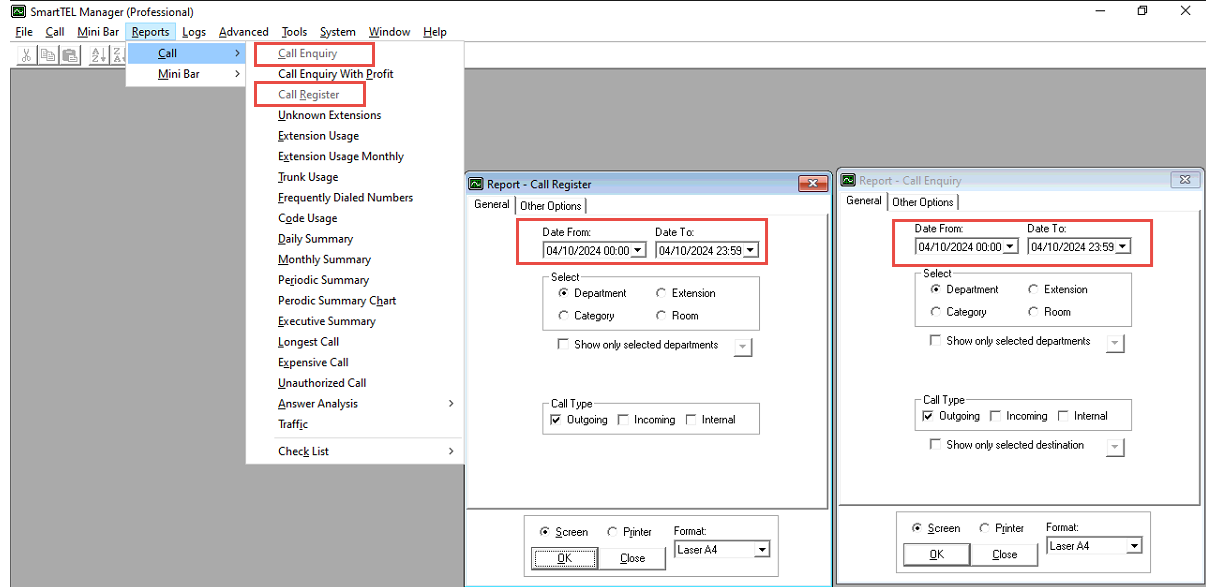Close the Call Register dialog with the red X
This screenshot has height=587, width=1209.
coord(813,184)
